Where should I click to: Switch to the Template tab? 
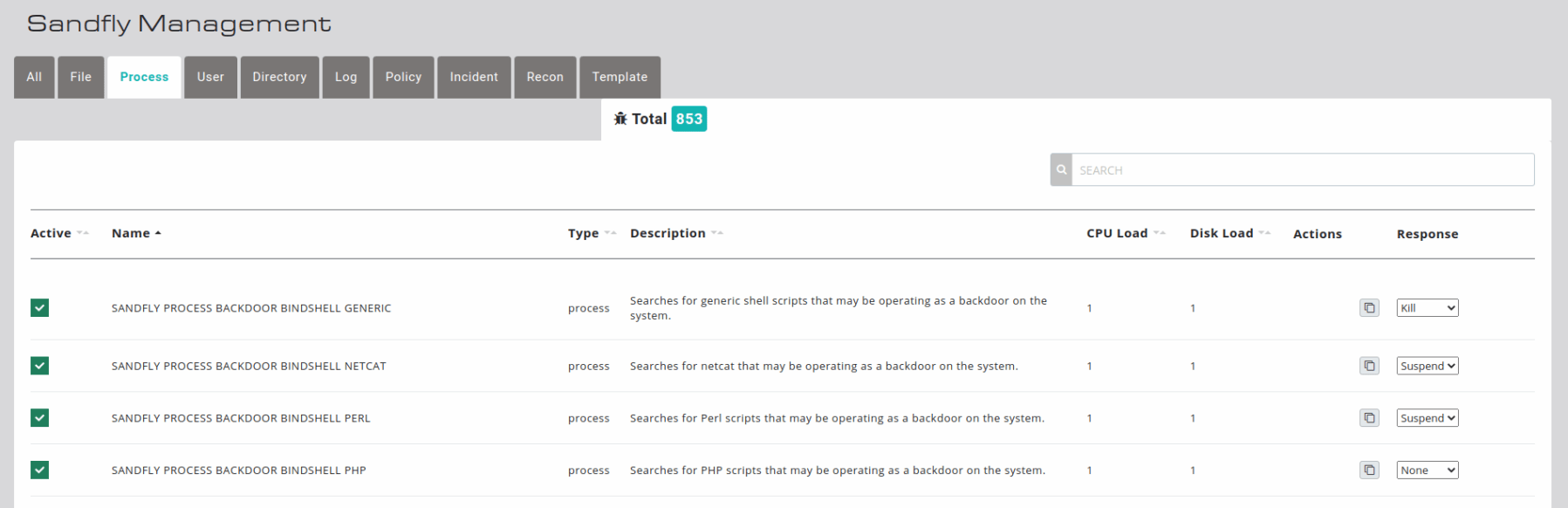pyautogui.click(x=620, y=77)
